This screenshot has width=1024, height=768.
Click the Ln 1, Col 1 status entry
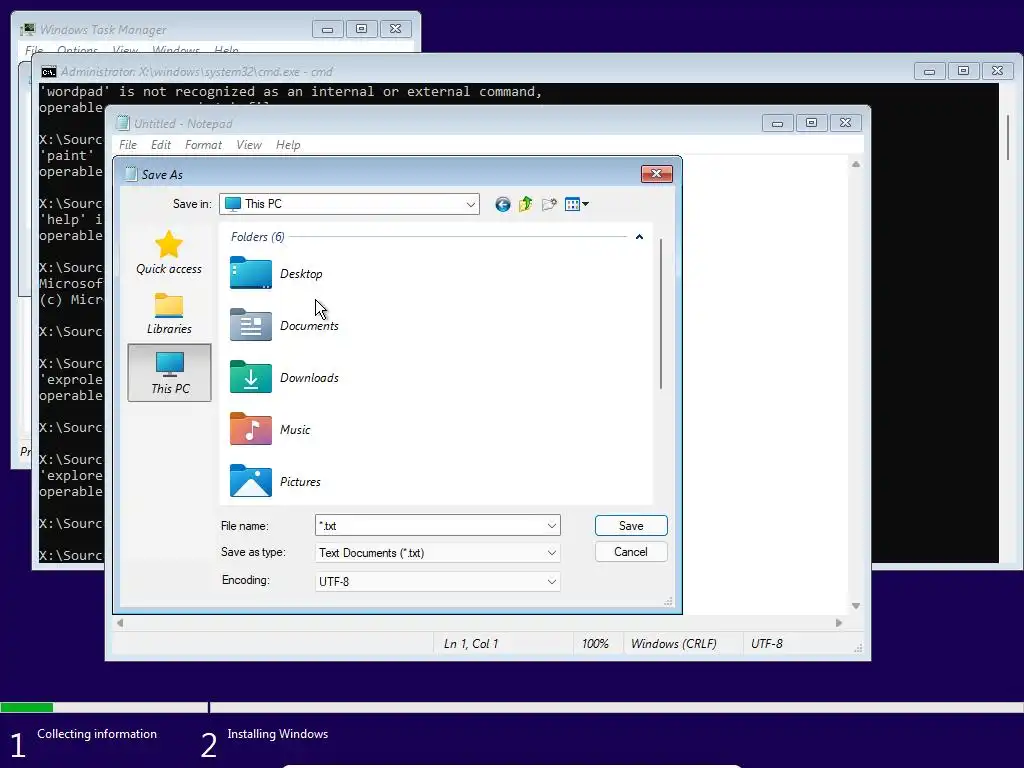coord(471,644)
